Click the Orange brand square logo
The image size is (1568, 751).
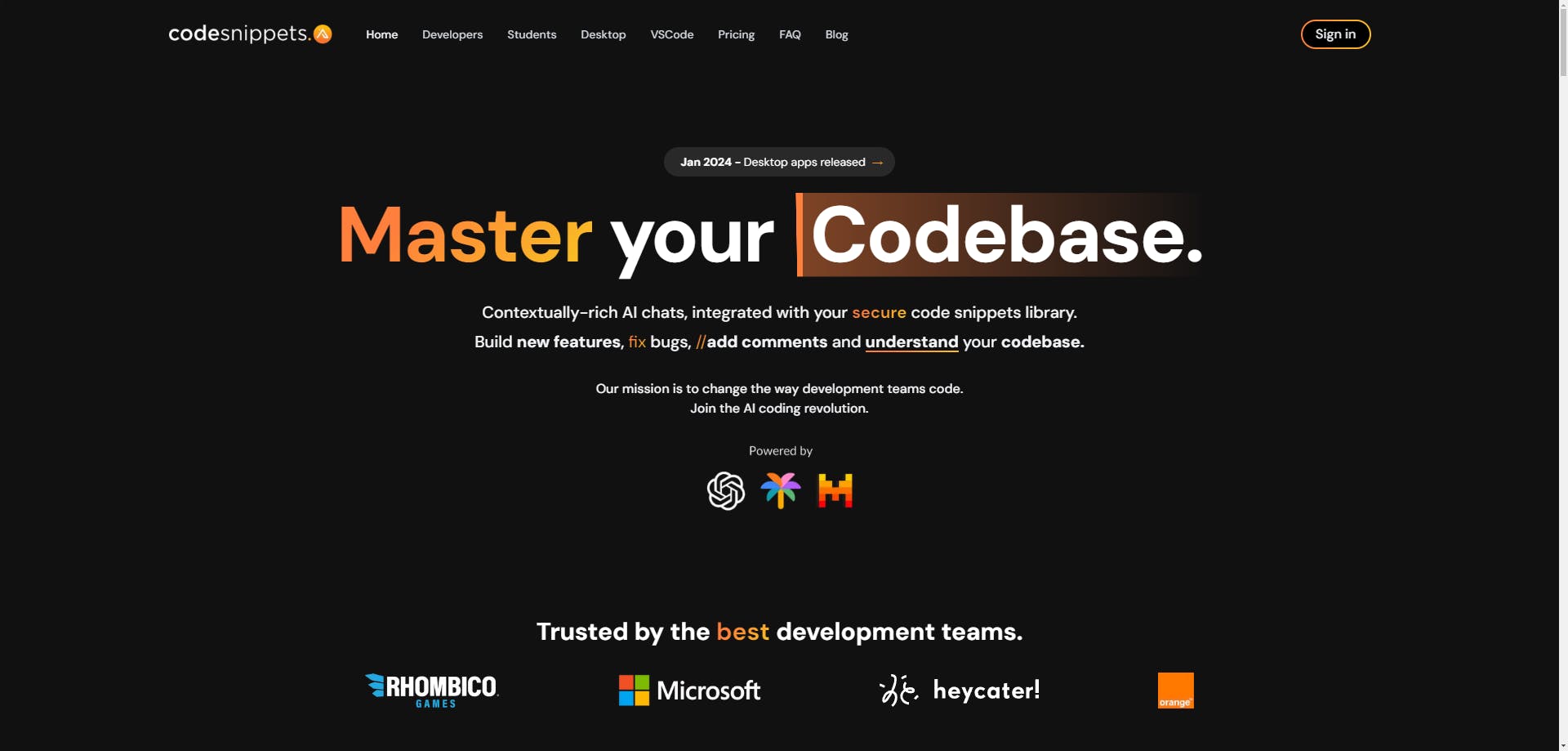[1175, 691]
